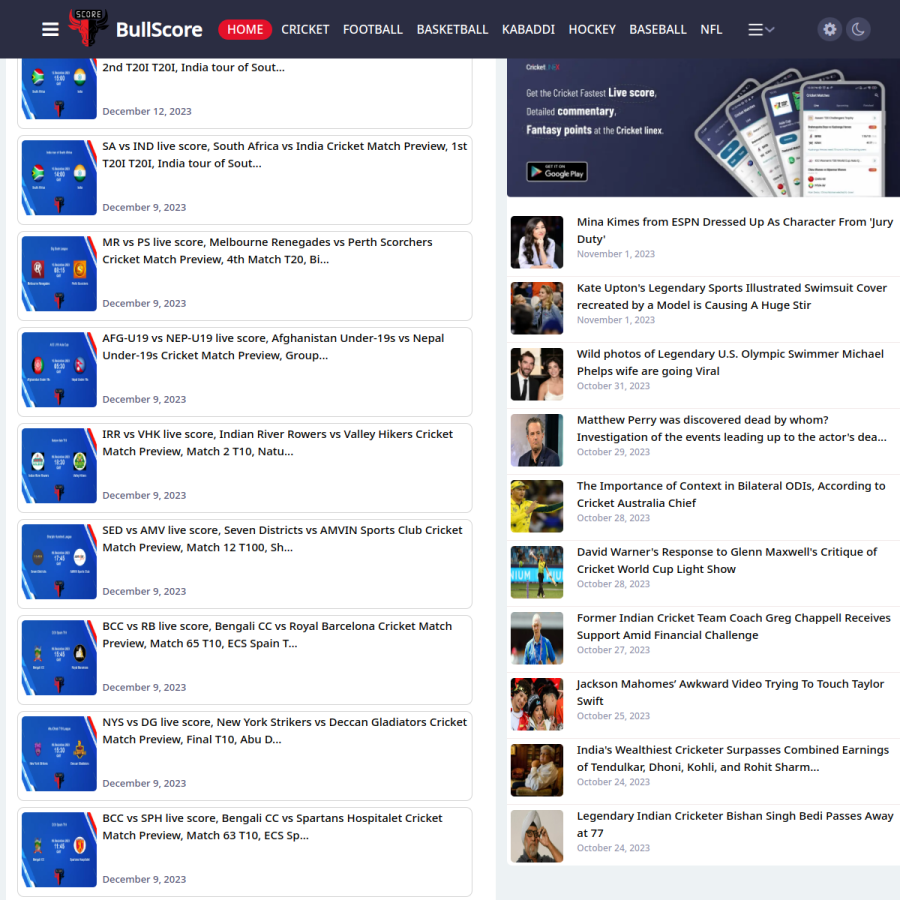
Task: Click SED vs AMV match thumbnail
Action: click(59, 561)
